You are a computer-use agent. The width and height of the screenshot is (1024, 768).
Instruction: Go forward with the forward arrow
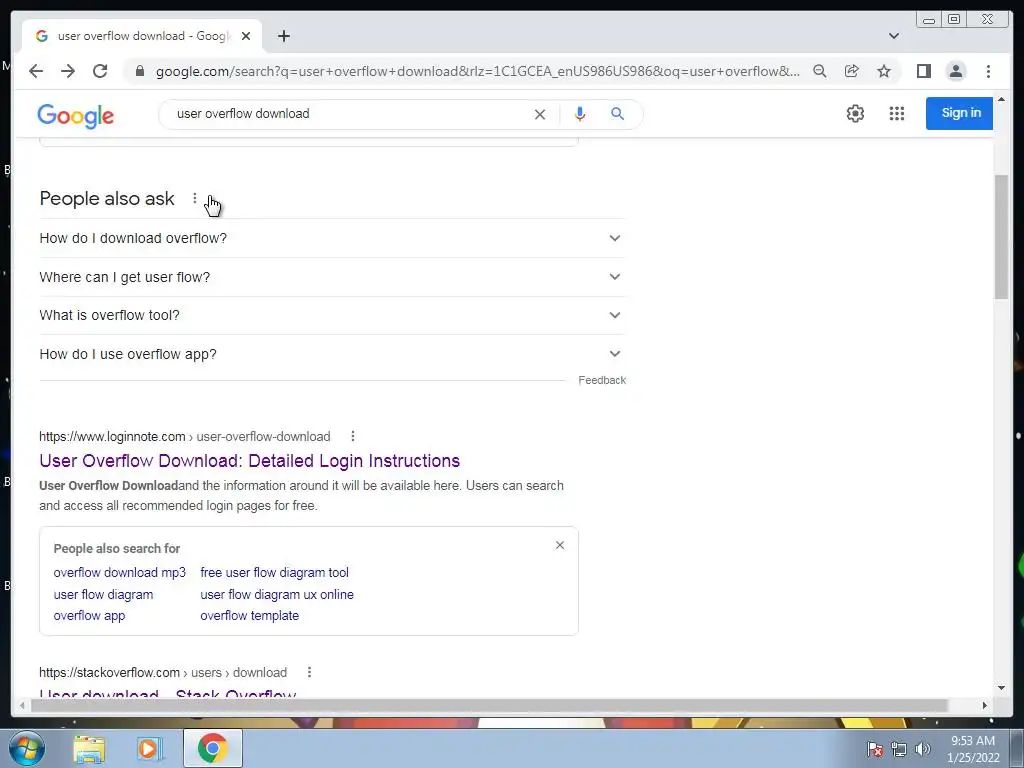[68, 71]
